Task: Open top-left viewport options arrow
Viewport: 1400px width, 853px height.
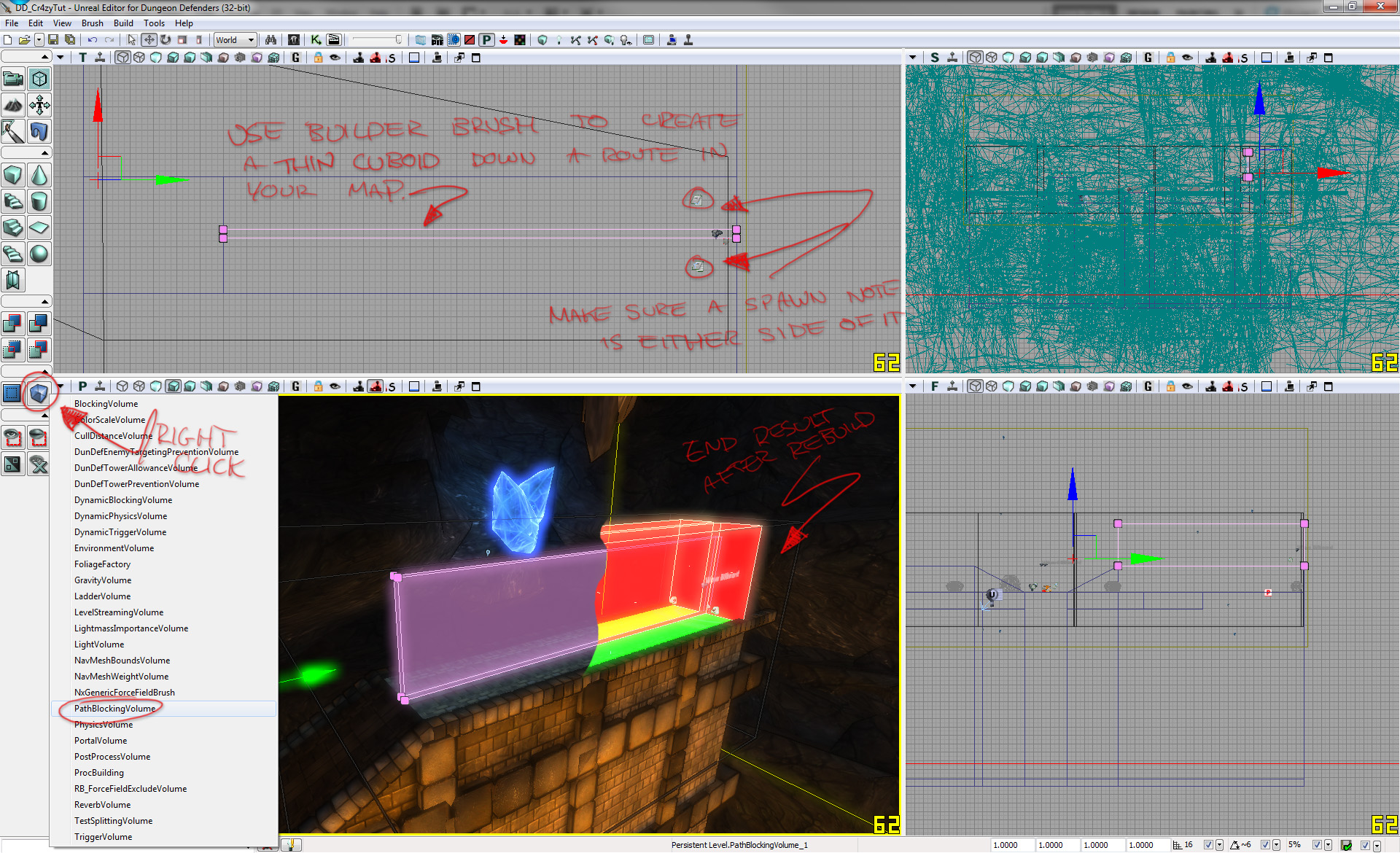Action: [x=61, y=58]
